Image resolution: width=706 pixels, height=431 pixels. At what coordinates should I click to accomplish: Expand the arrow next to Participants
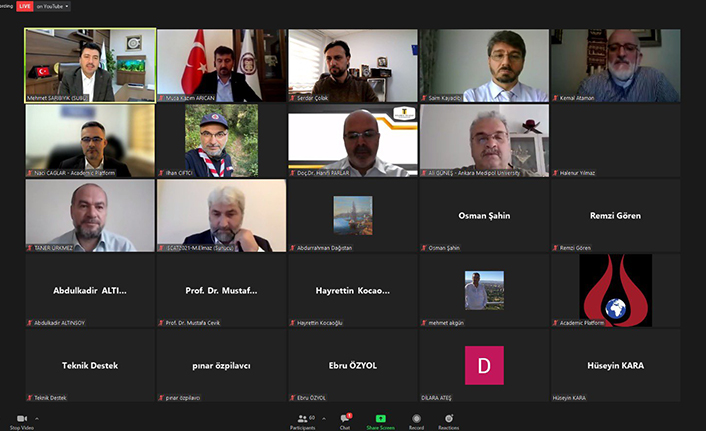[x=324, y=419]
